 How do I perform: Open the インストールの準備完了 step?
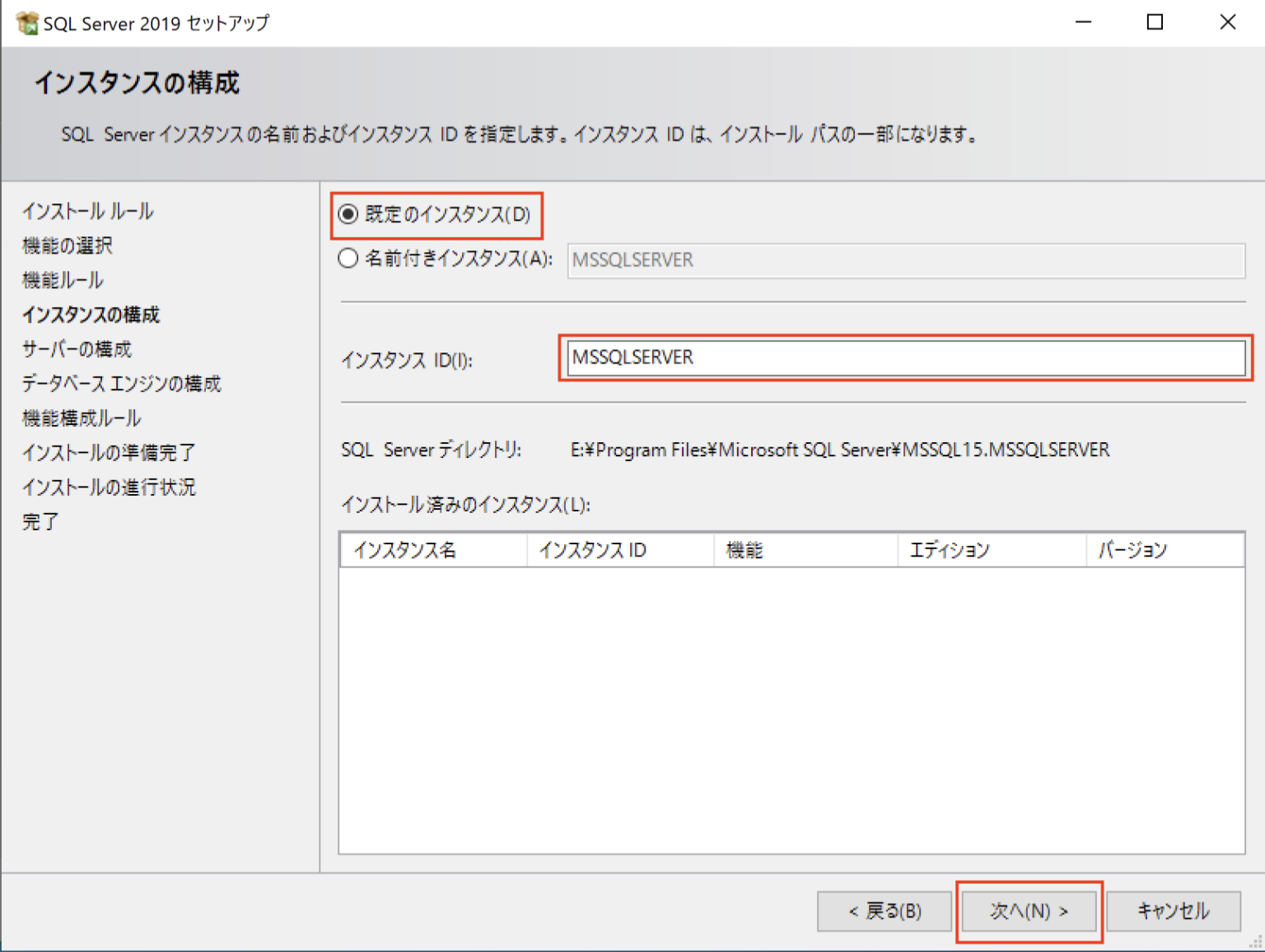(108, 452)
